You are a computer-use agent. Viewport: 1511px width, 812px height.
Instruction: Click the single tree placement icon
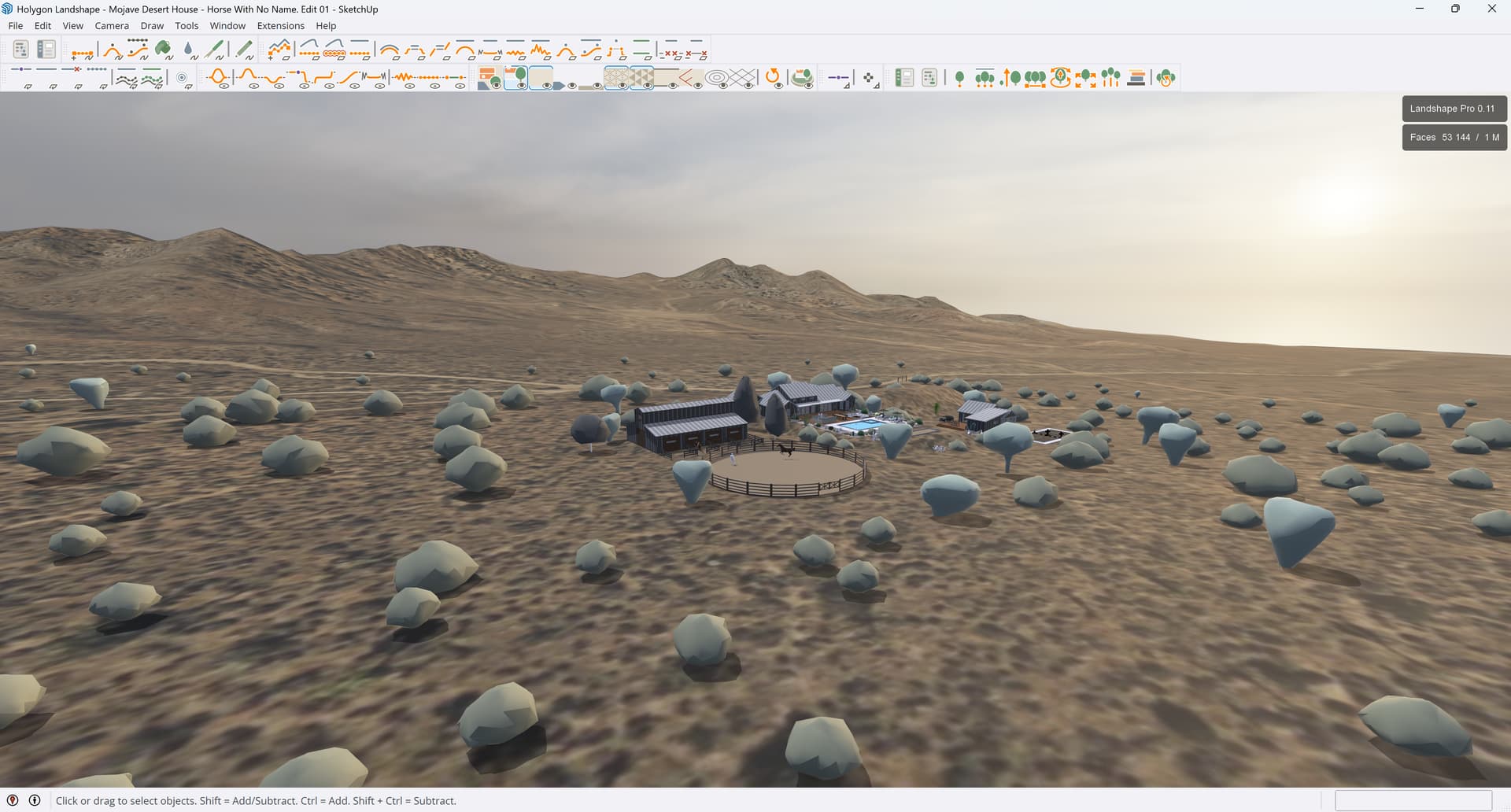tap(959, 77)
